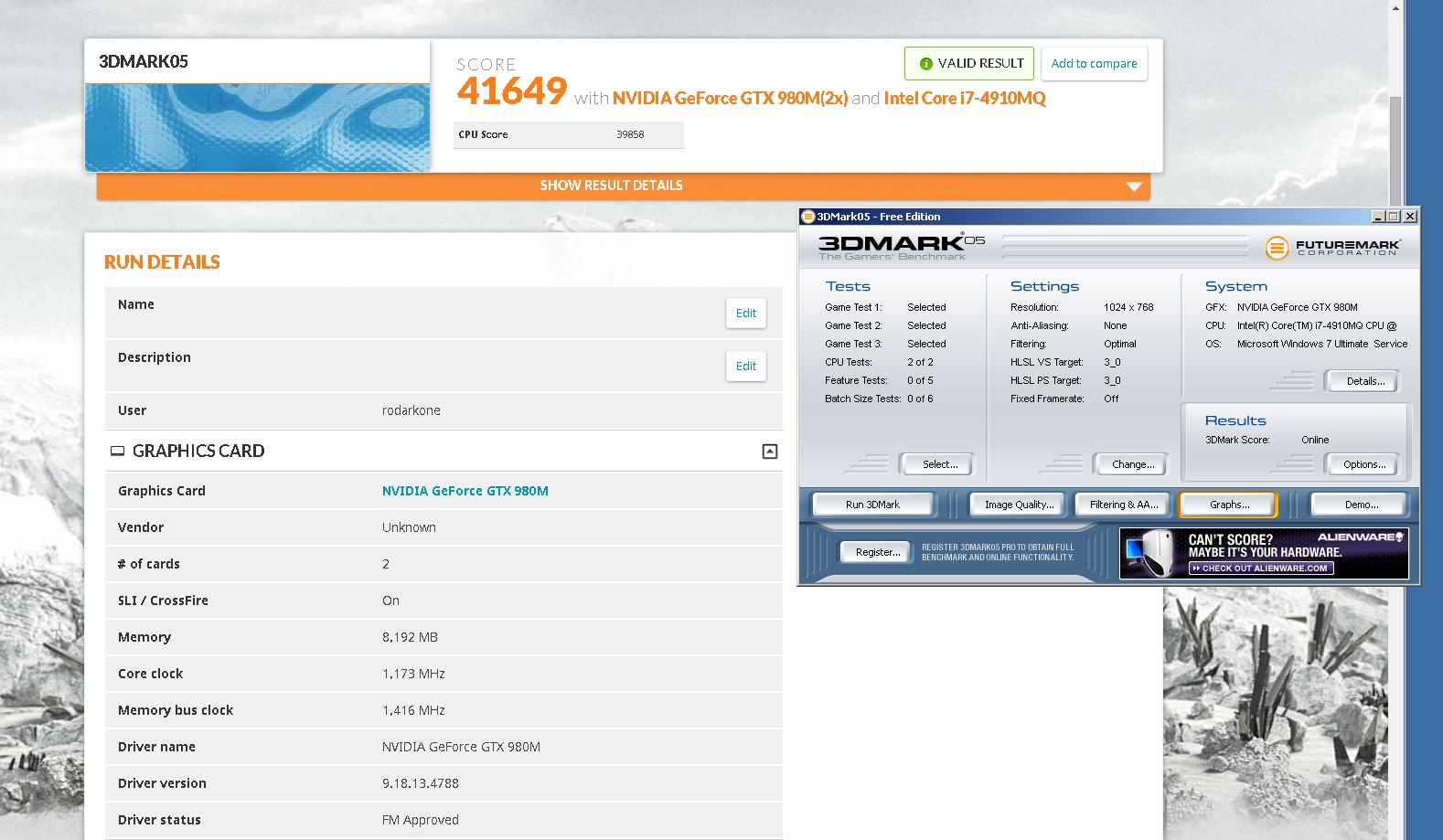Click the FM Approved driver status
The image size is (1443, 840).
(421, 820)
